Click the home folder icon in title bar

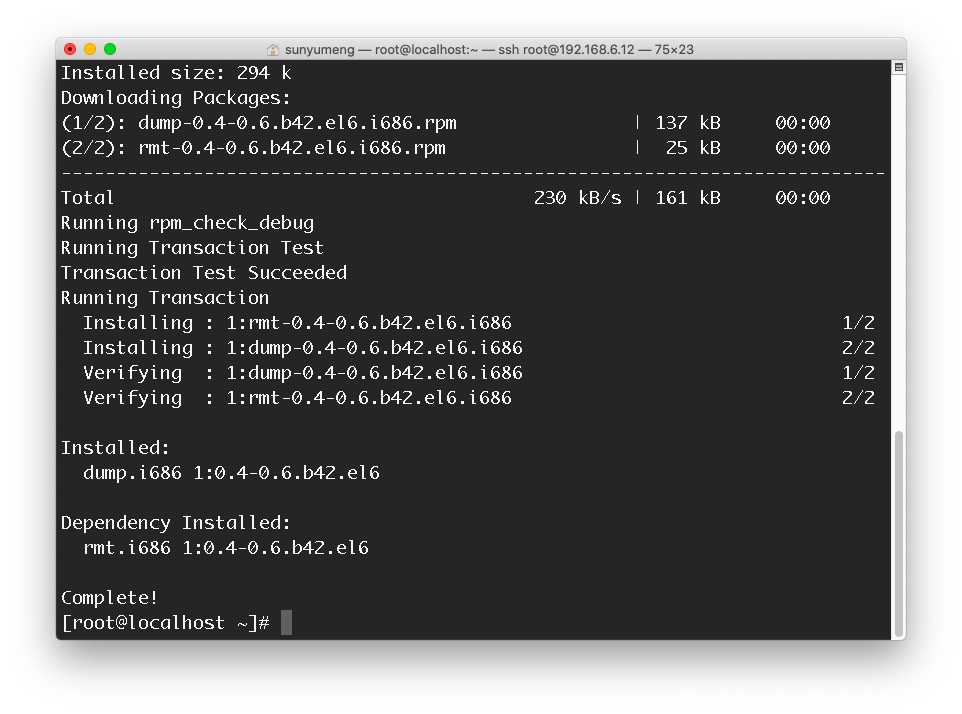[x=273, y=50]
